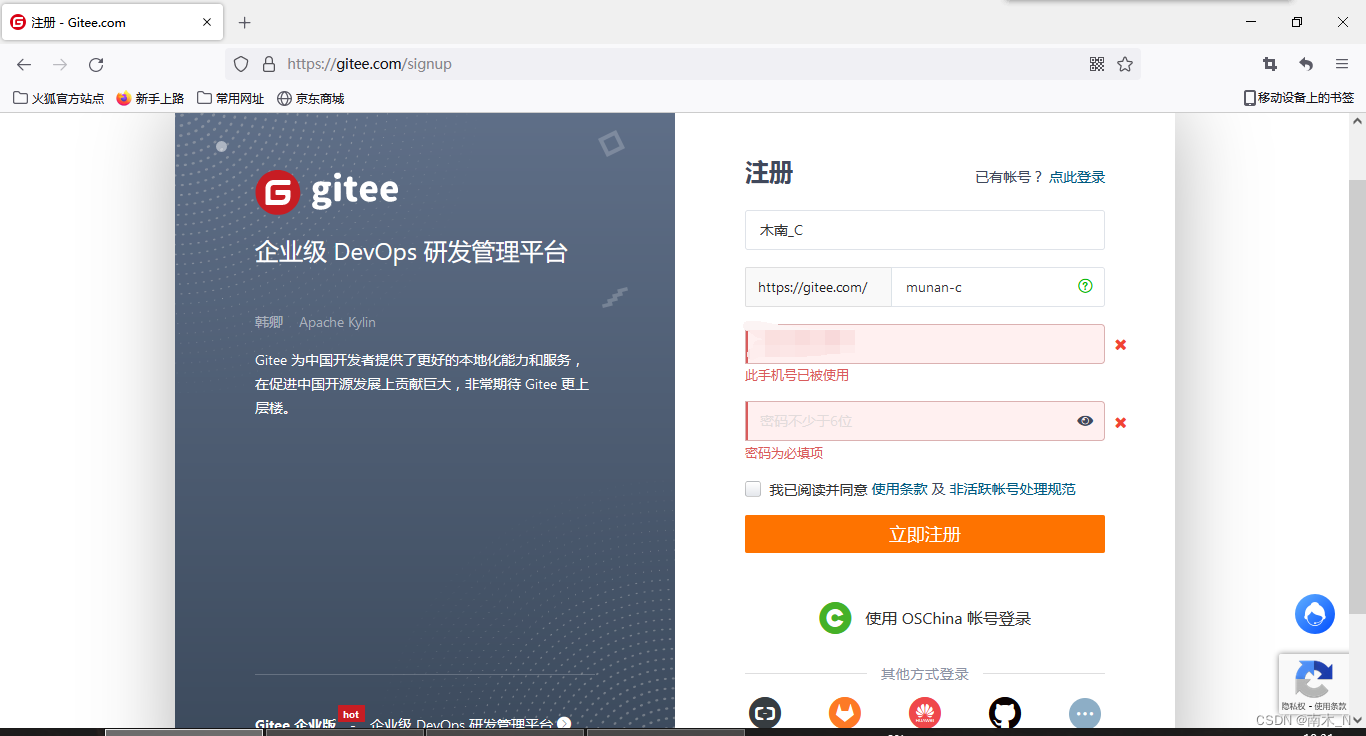Sign in with the dark Coding icon

[x=765, y=714]
